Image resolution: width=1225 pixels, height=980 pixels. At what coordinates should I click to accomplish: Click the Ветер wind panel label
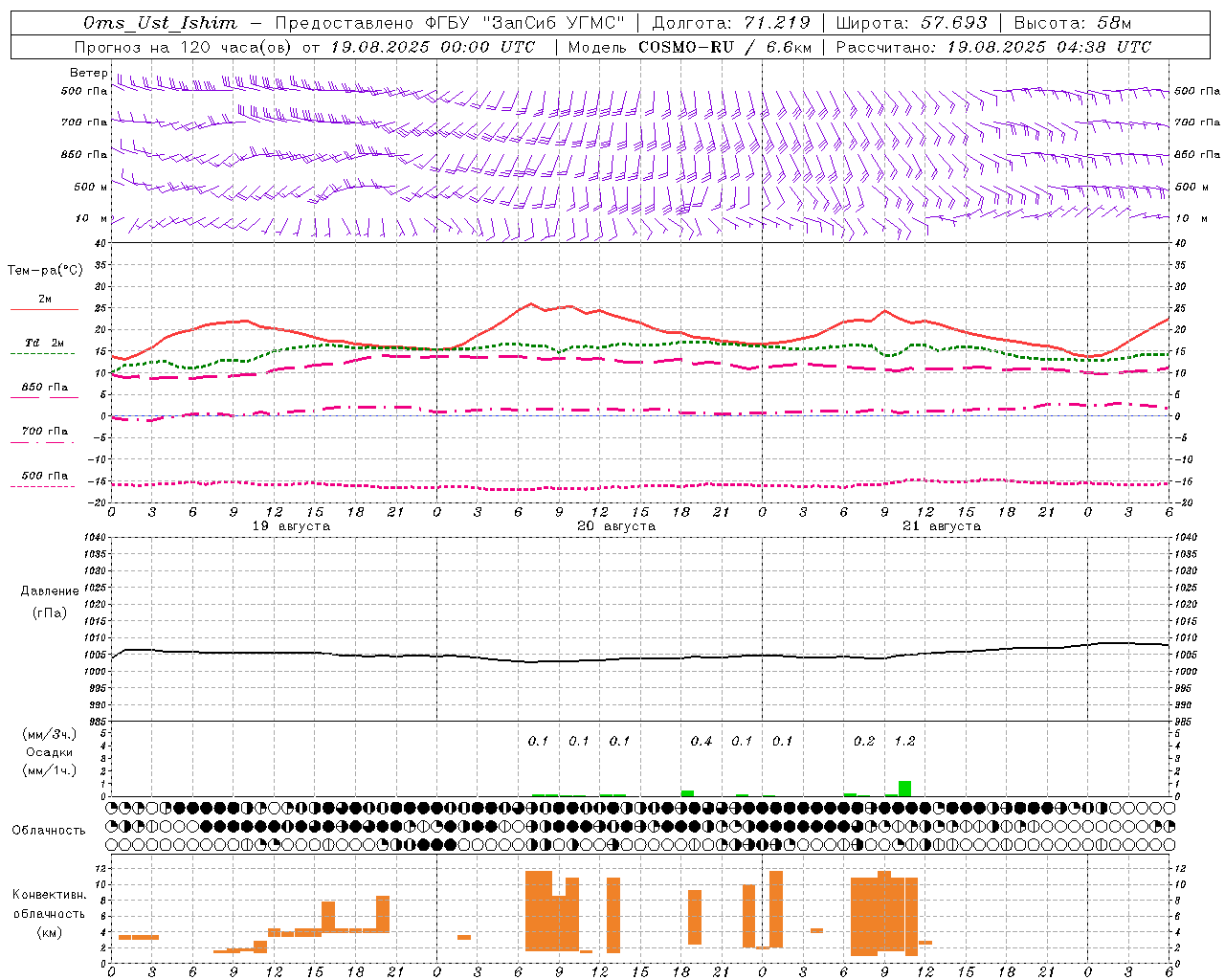pyautogui.click(x=89, y=73)
